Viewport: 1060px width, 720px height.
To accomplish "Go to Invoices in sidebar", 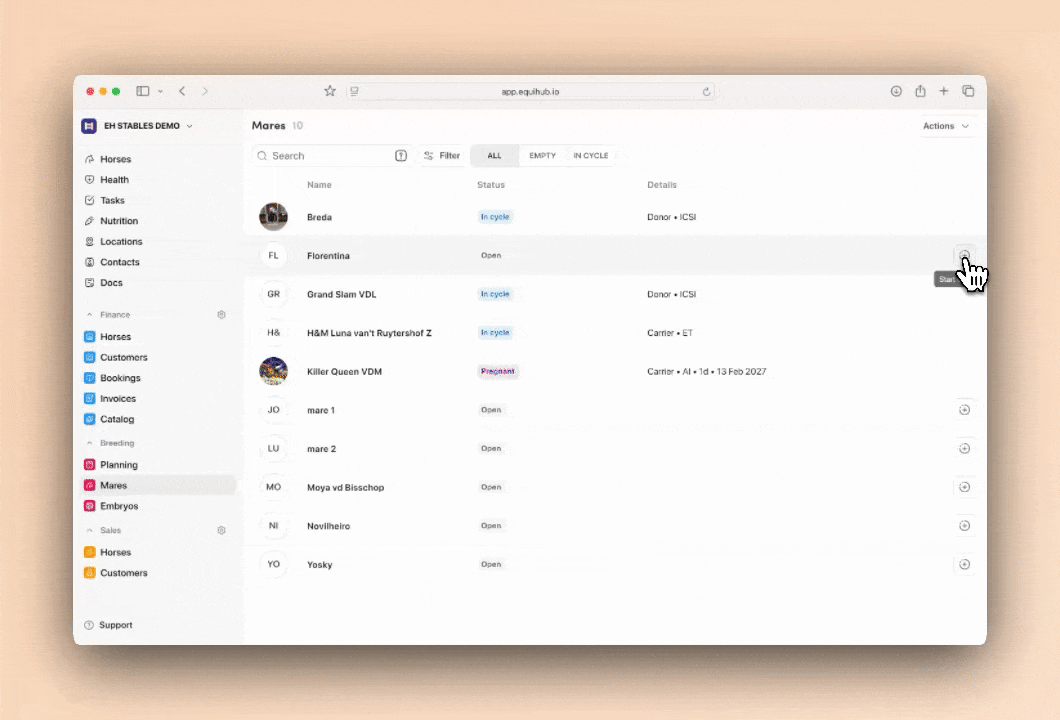I will click(117, 399).
